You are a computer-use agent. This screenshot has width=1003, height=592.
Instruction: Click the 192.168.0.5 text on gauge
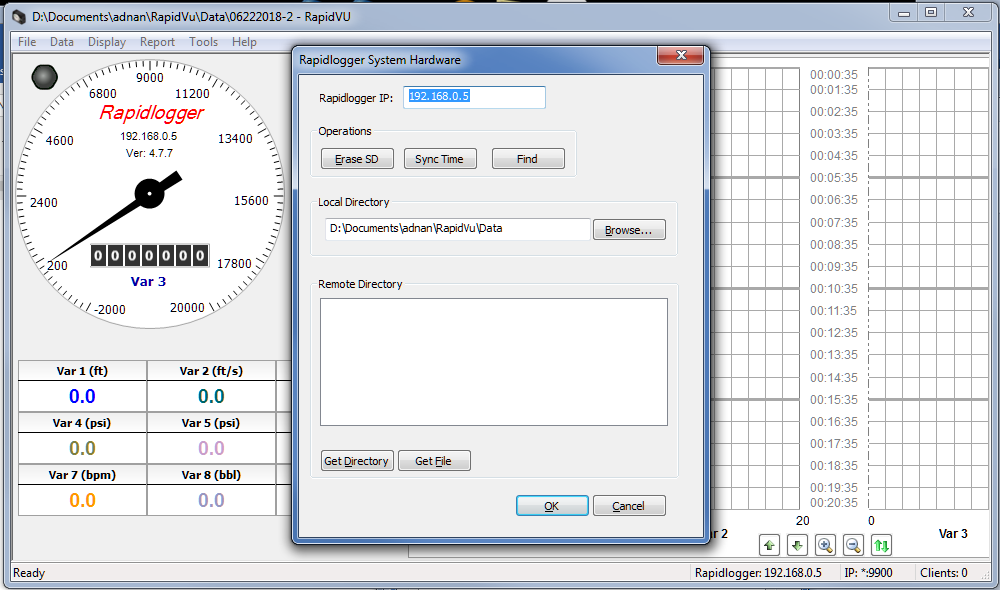[x=148, y=136]
